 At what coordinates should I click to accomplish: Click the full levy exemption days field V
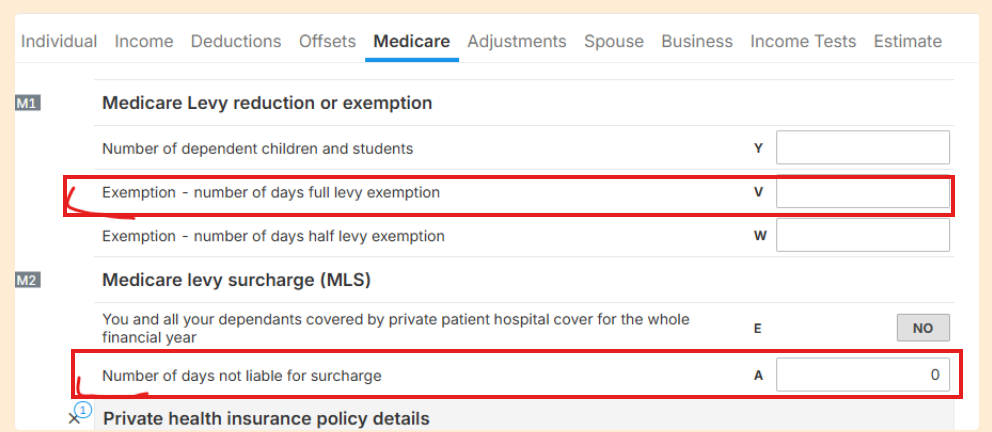[863, 192]
